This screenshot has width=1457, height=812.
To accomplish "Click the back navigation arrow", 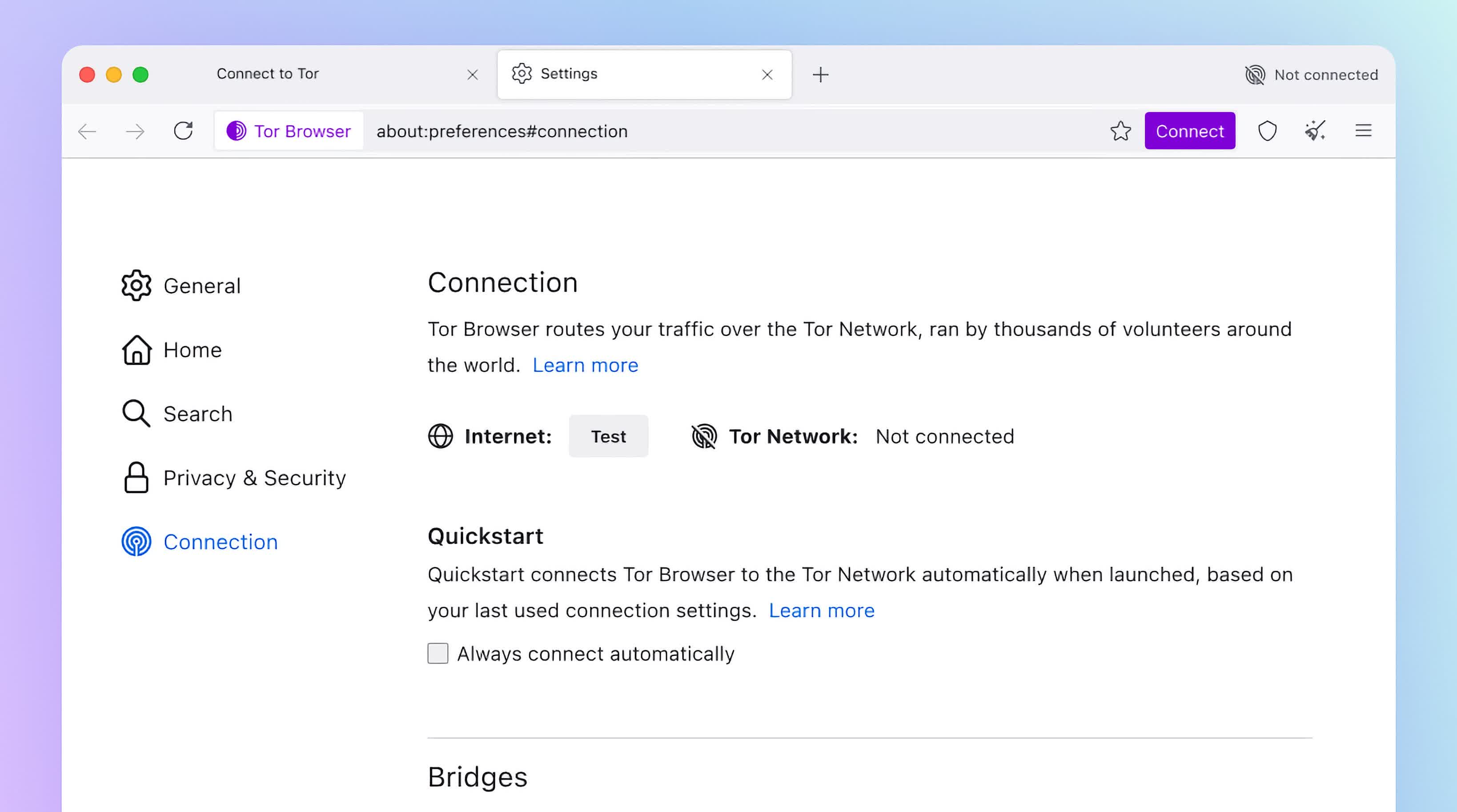I will 87,131.
